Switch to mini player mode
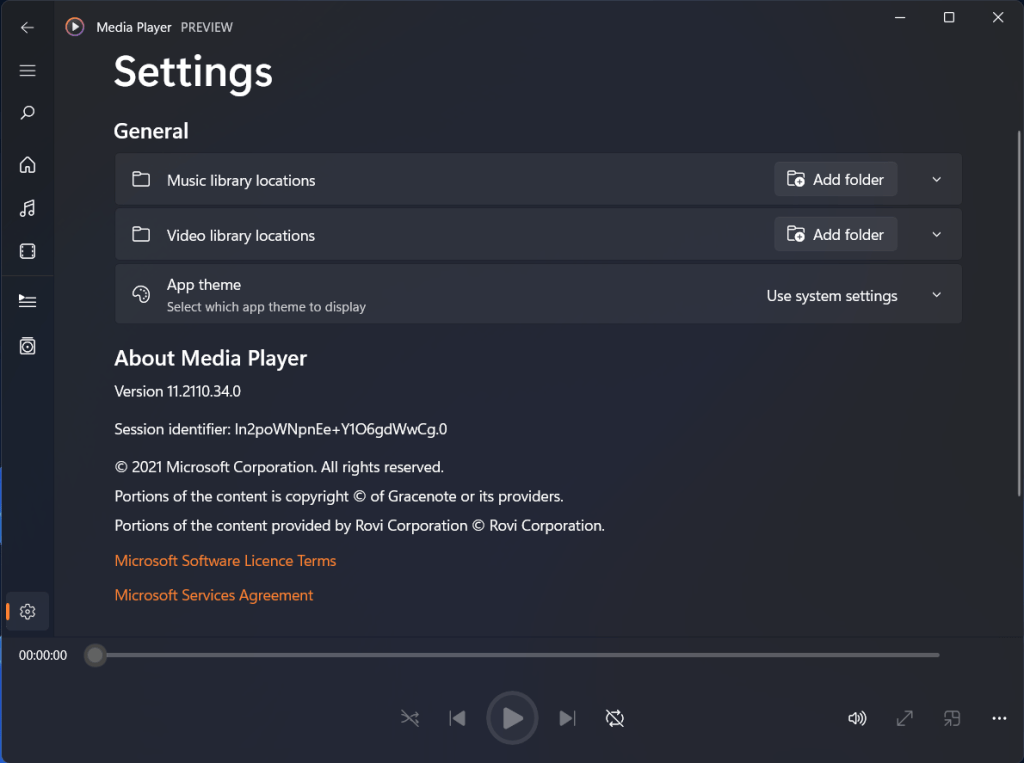Screen dimensions: 1024x763 click(951, 718)
